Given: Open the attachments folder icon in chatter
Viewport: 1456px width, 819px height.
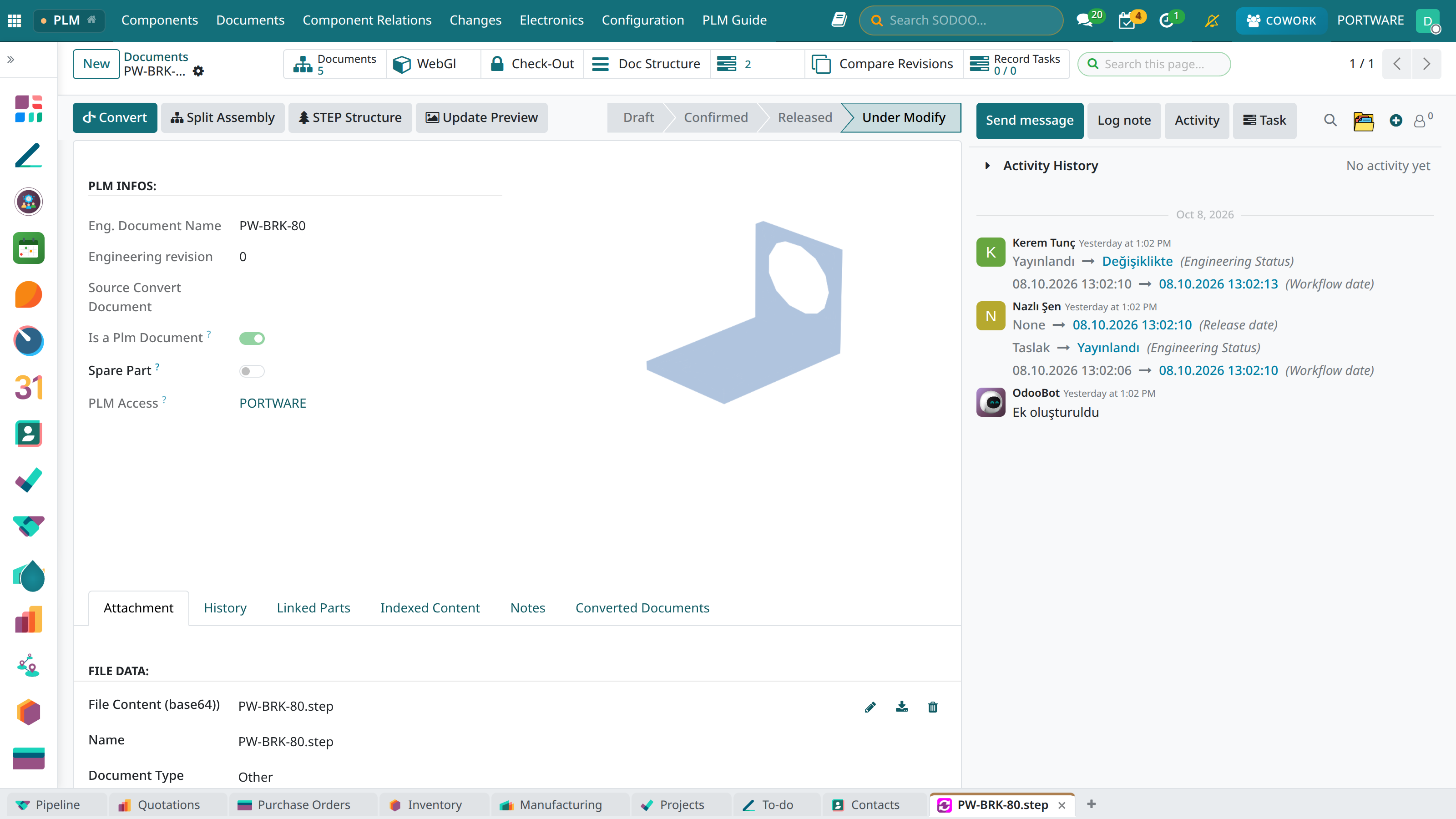Looking at the screenshot, I should tap(1364, 121).
